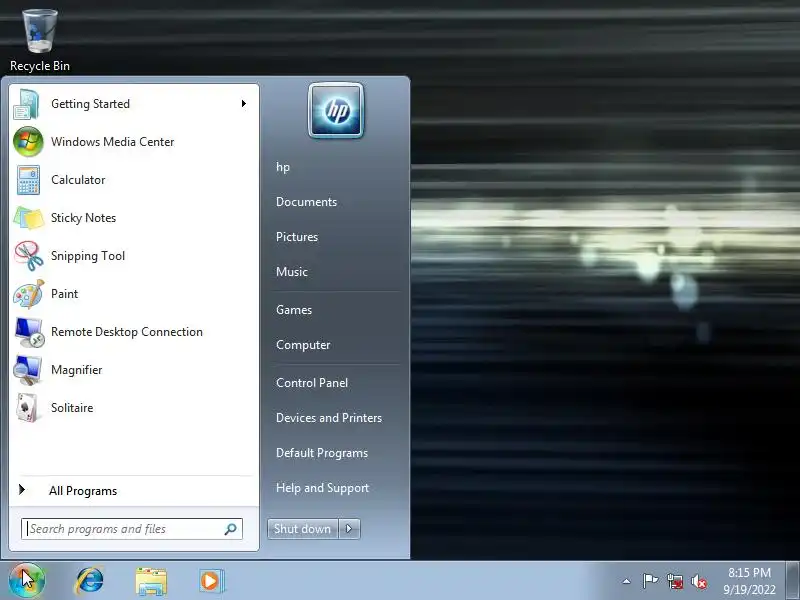Open the hp user folder
This screenshot has width=800, height=600.
click(x=283, y=167)
